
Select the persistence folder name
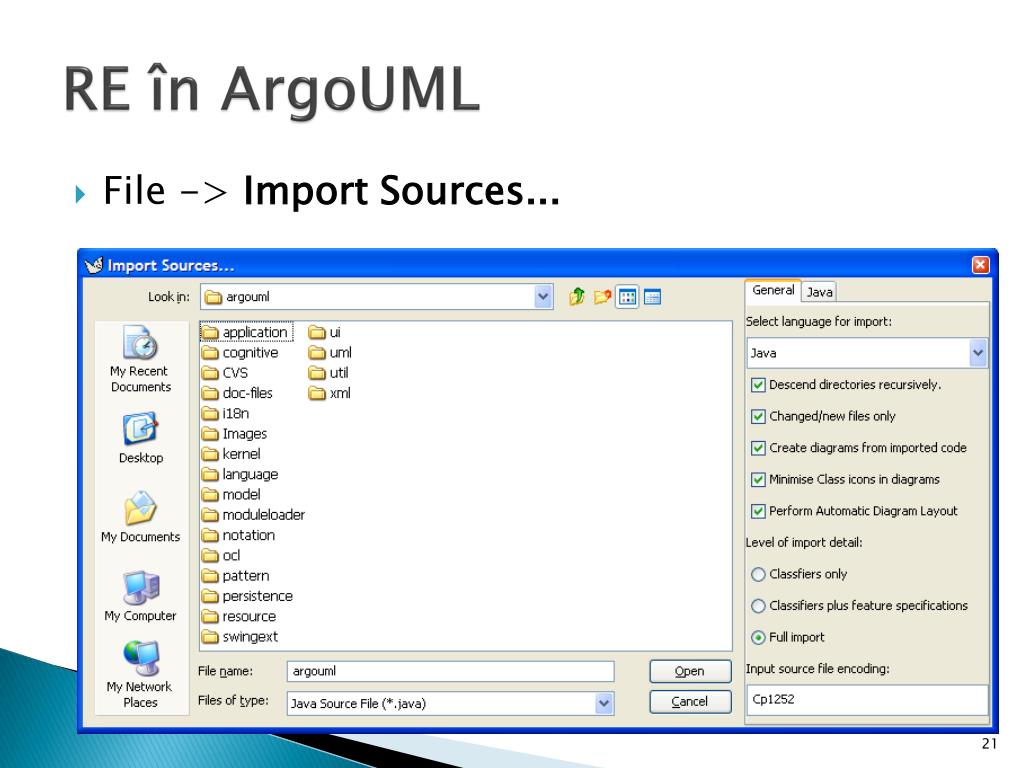[257, 596]
